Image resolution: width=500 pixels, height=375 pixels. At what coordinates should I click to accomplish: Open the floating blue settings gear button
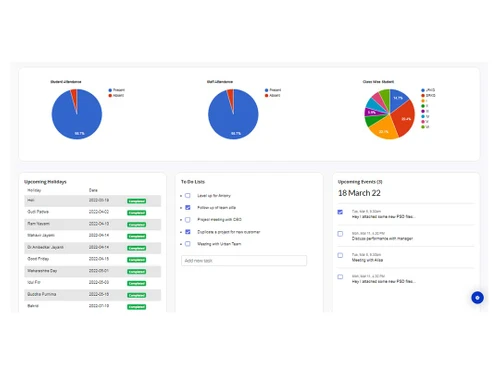[477, 298]
